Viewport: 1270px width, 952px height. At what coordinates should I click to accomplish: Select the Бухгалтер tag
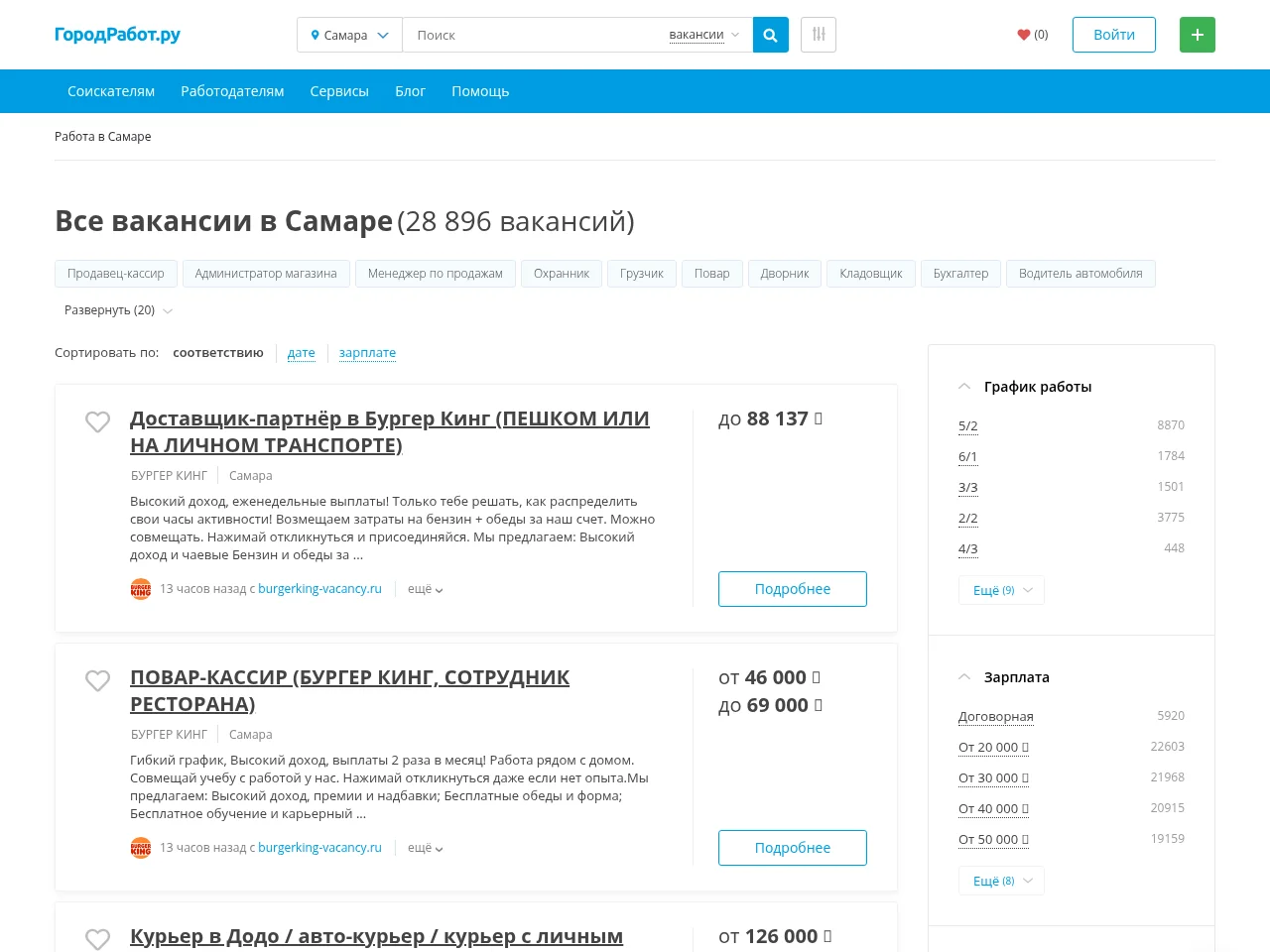tap(960, 274)
